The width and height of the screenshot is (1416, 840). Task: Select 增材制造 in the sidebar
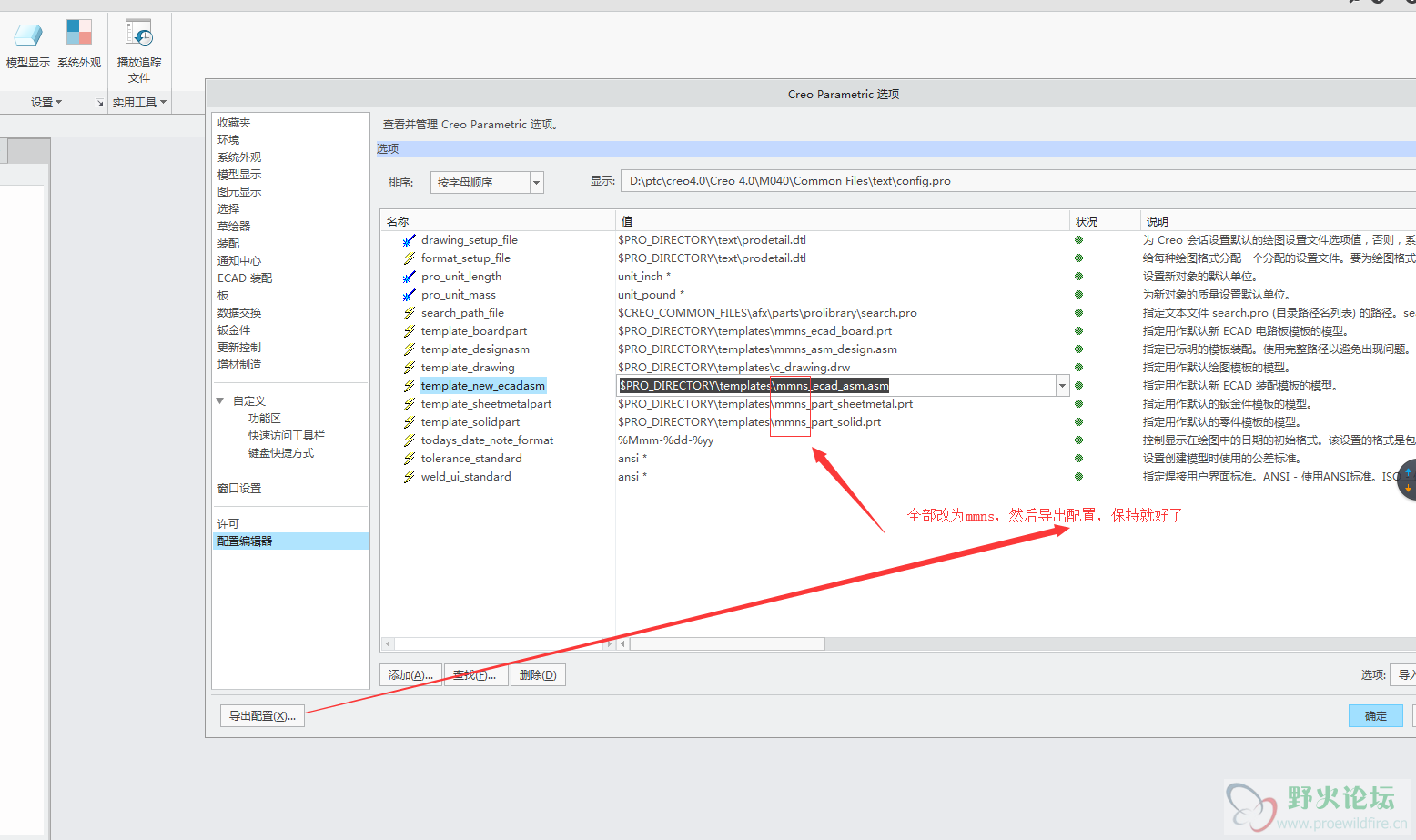239,365
